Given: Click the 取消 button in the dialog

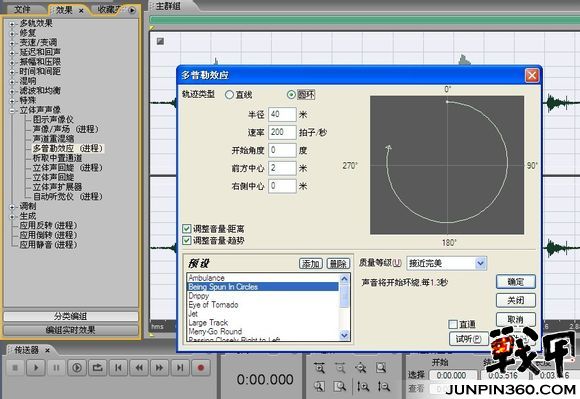Looking at the screenshot, I should coord(516,319).
